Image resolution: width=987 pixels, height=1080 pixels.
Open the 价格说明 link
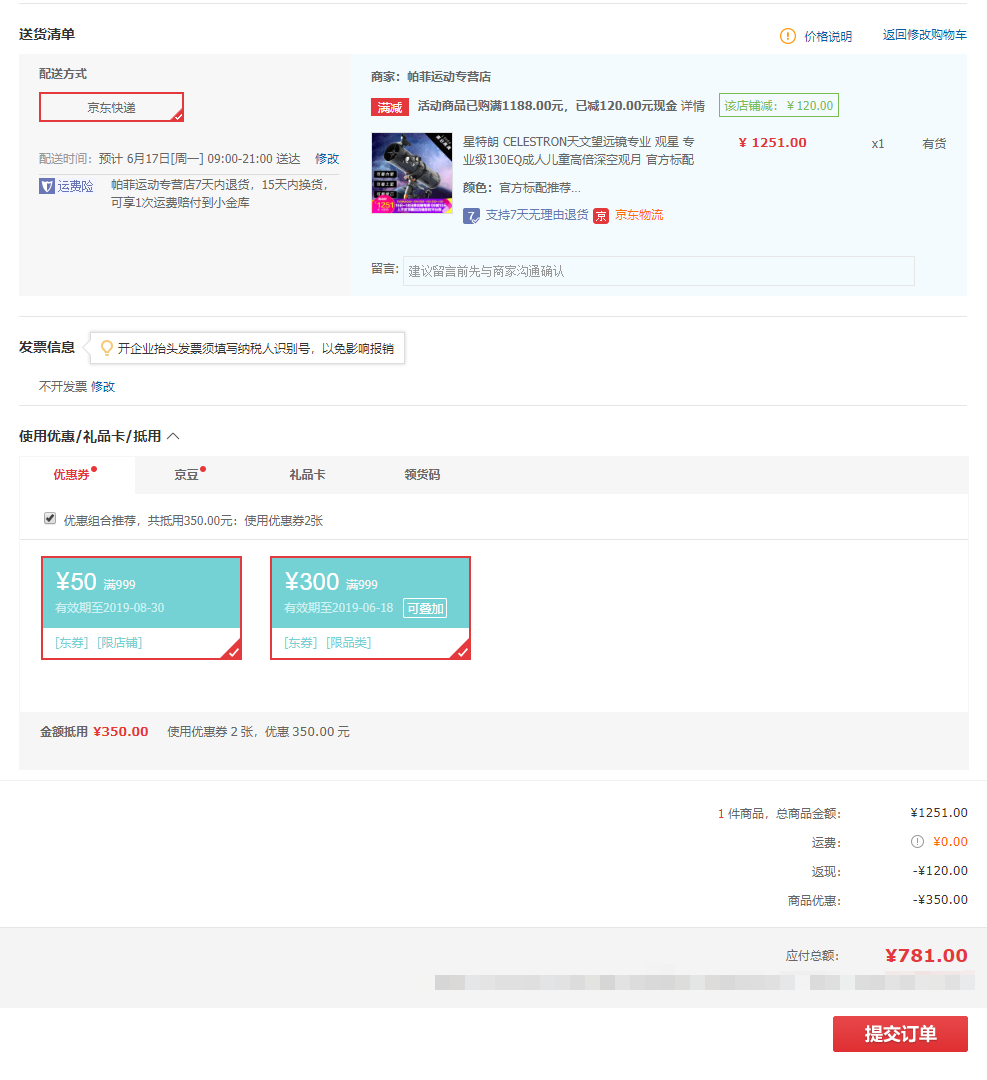click(828, 36)
